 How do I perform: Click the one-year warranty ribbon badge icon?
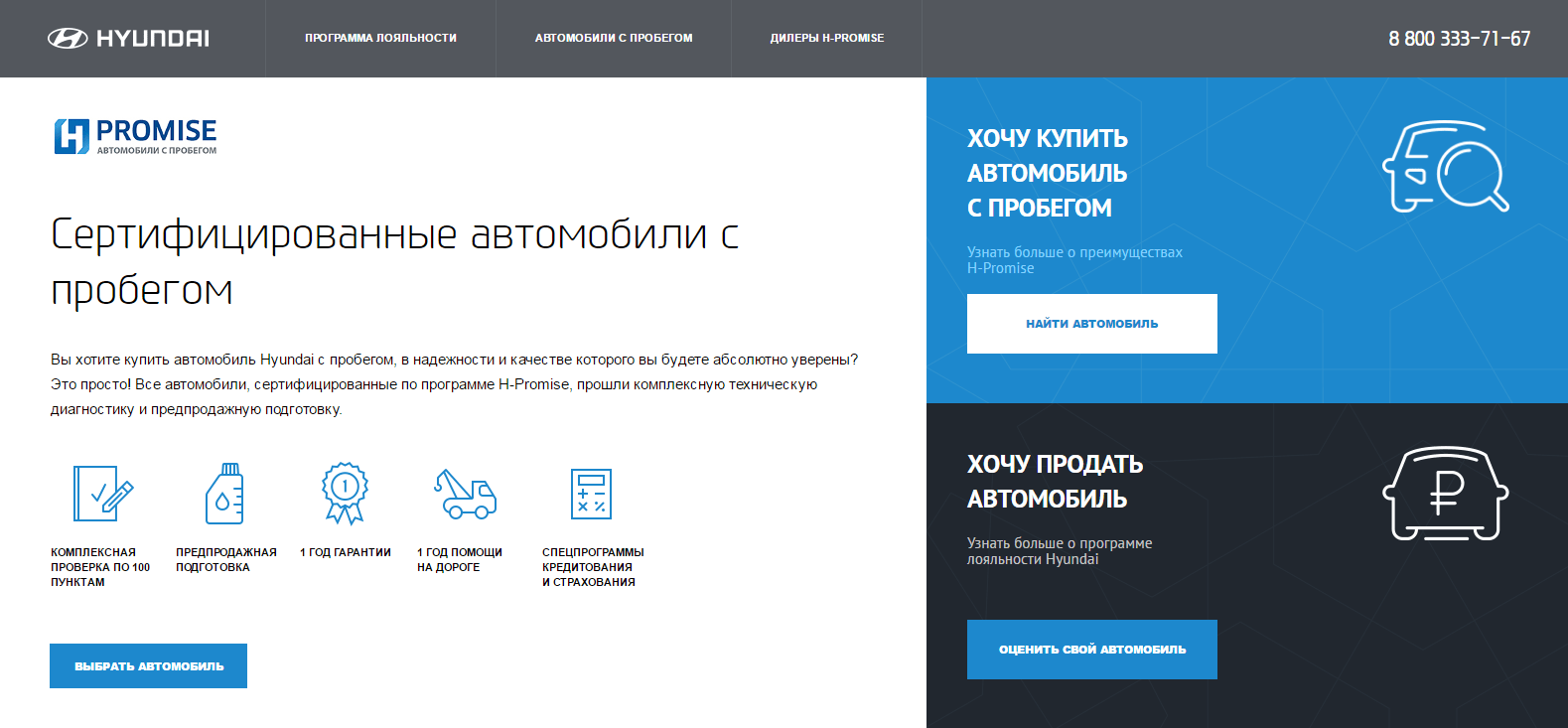coord(345,493)
